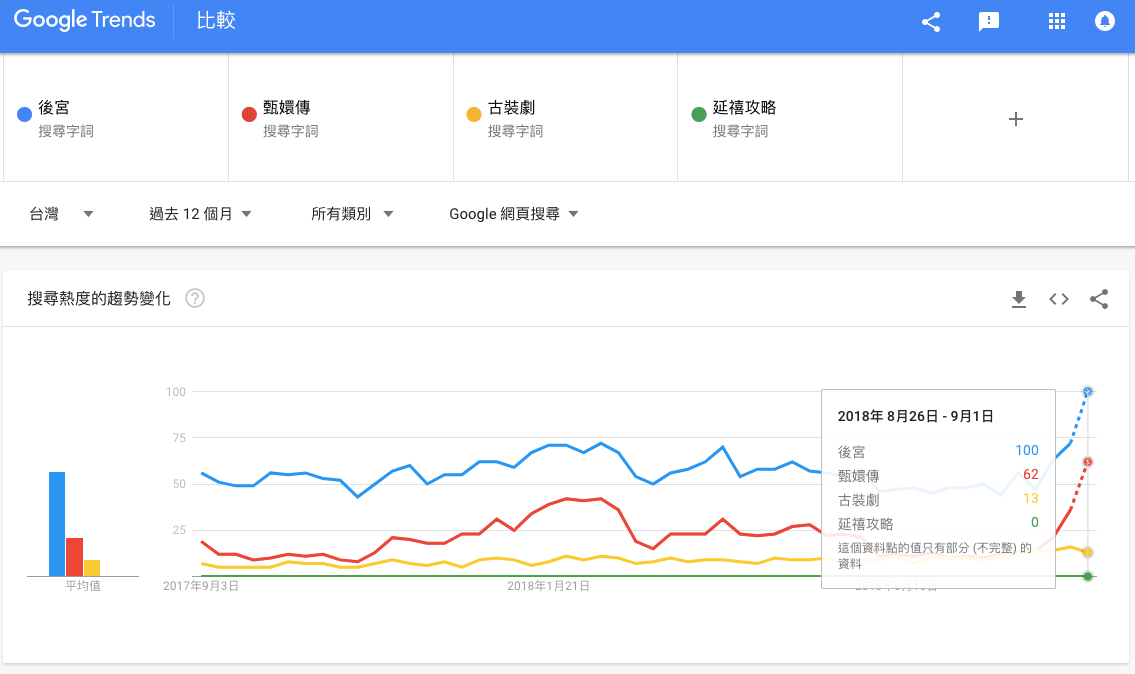The width and height of the screenshot is (1135, 674).
Task: Share the search interest chart
Action: tap(1099, 298)
